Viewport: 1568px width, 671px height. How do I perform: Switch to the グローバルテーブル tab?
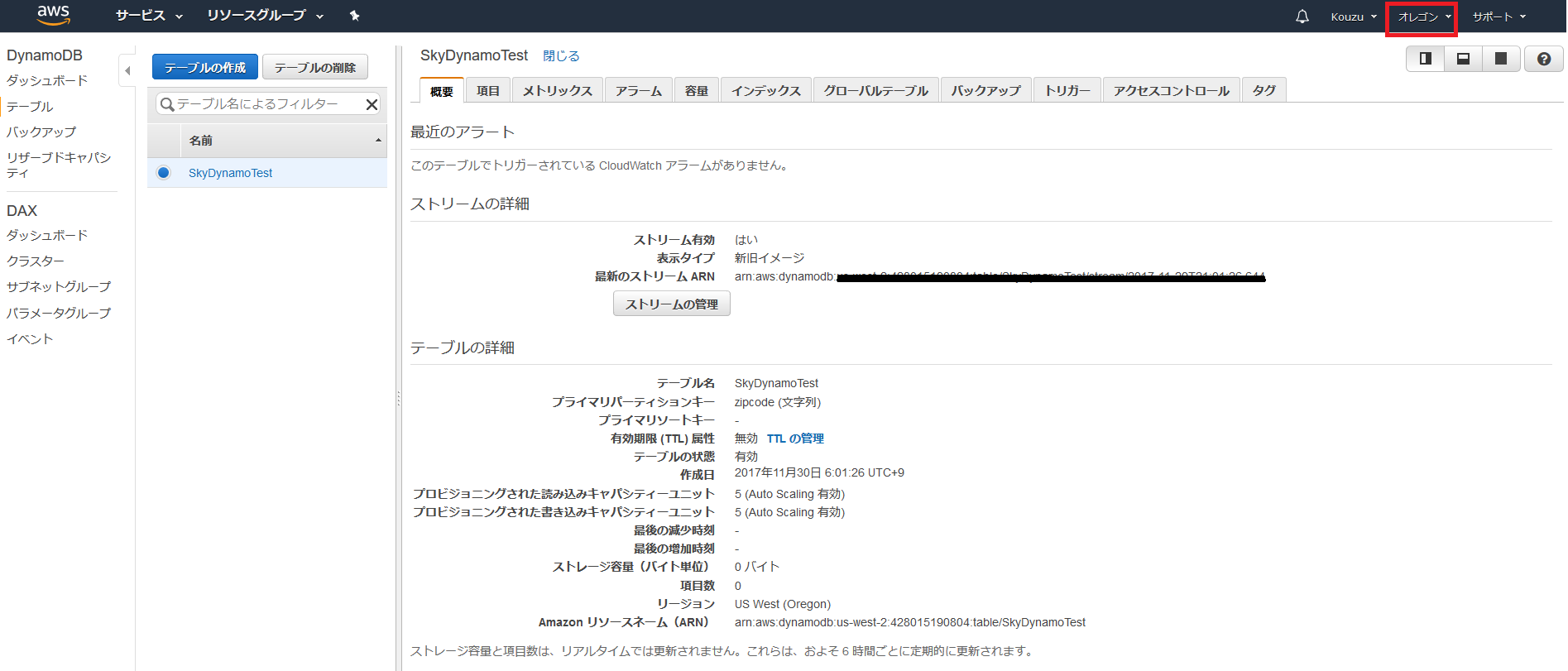[876, 90]
